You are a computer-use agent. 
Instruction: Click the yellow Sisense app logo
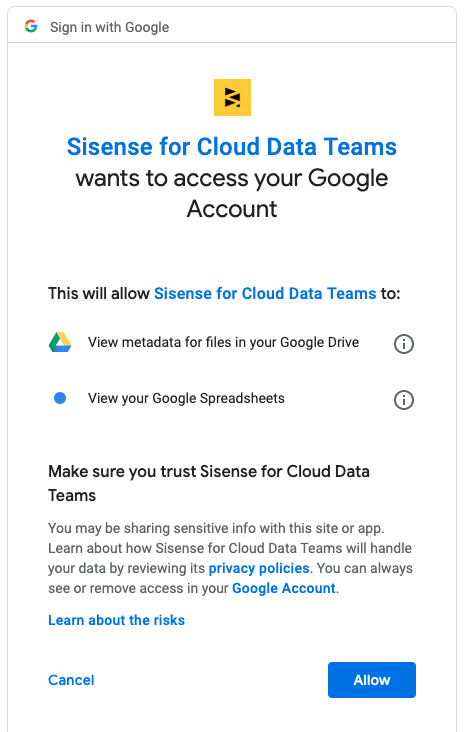pyautogui.click(x=232, y=97)
